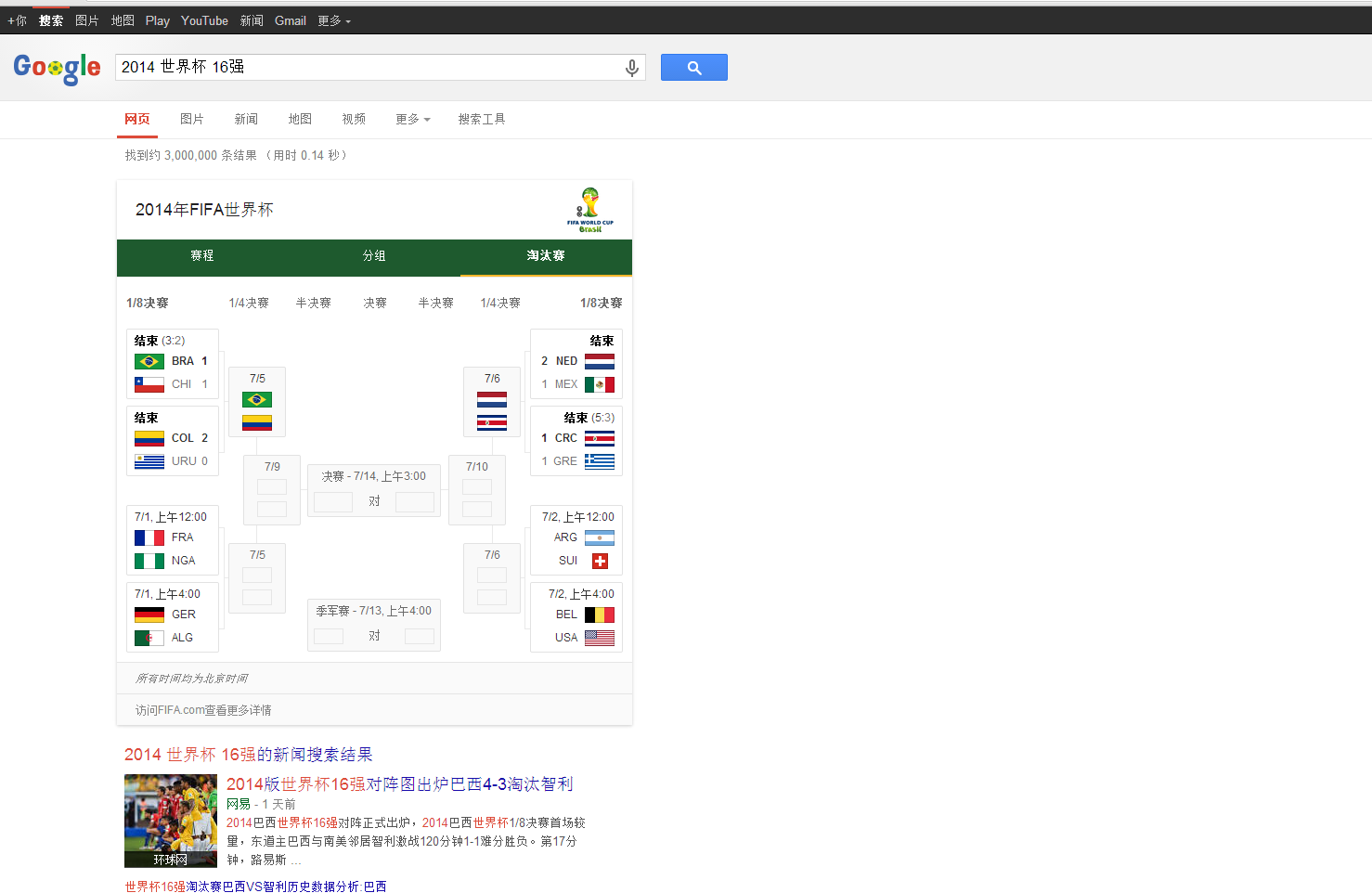Select the 图片 search filter tab
This screenshot has width=1372, height=893.
coord(192,119)
